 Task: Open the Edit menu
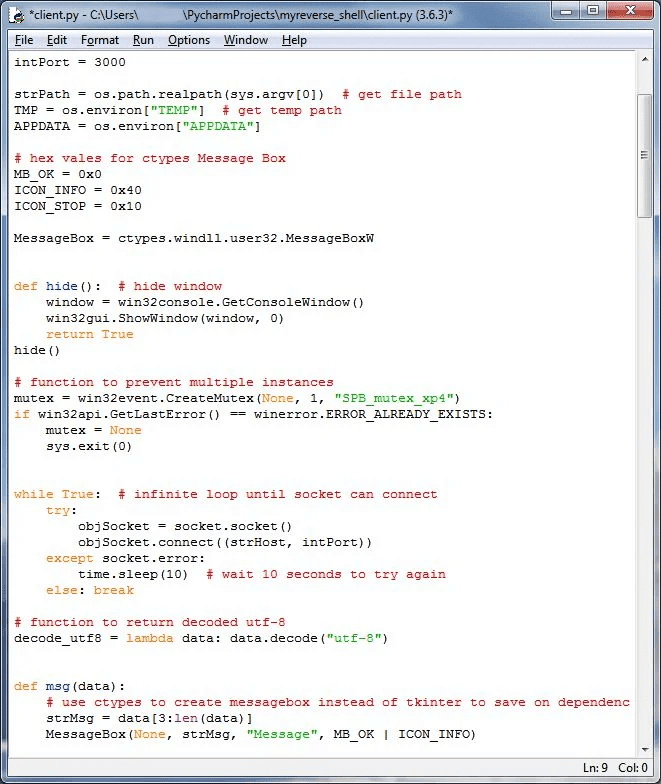[x=56, y=40]
